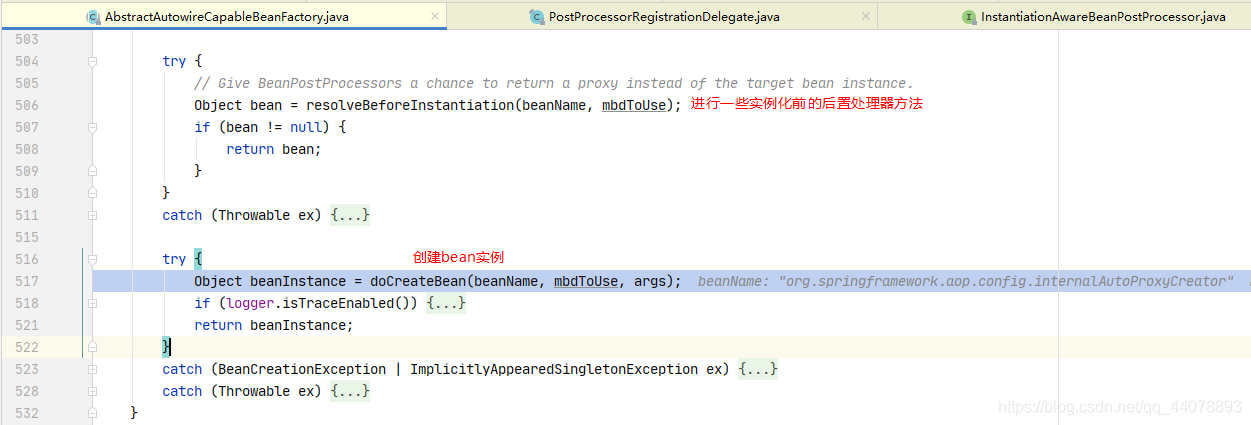This screenshot has width=1251, height=425.
Task: Close PostProcessorRegistrationDelegate.java tab
Action: point(865,17)
